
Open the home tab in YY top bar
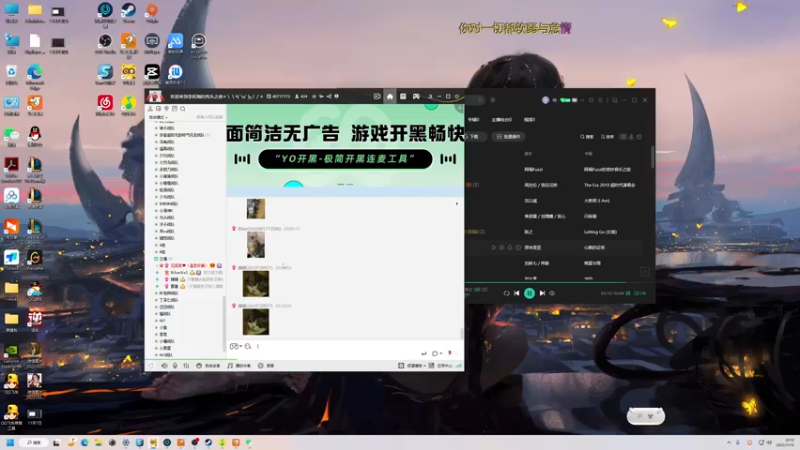pyautogui.click(x=390, y=96)
